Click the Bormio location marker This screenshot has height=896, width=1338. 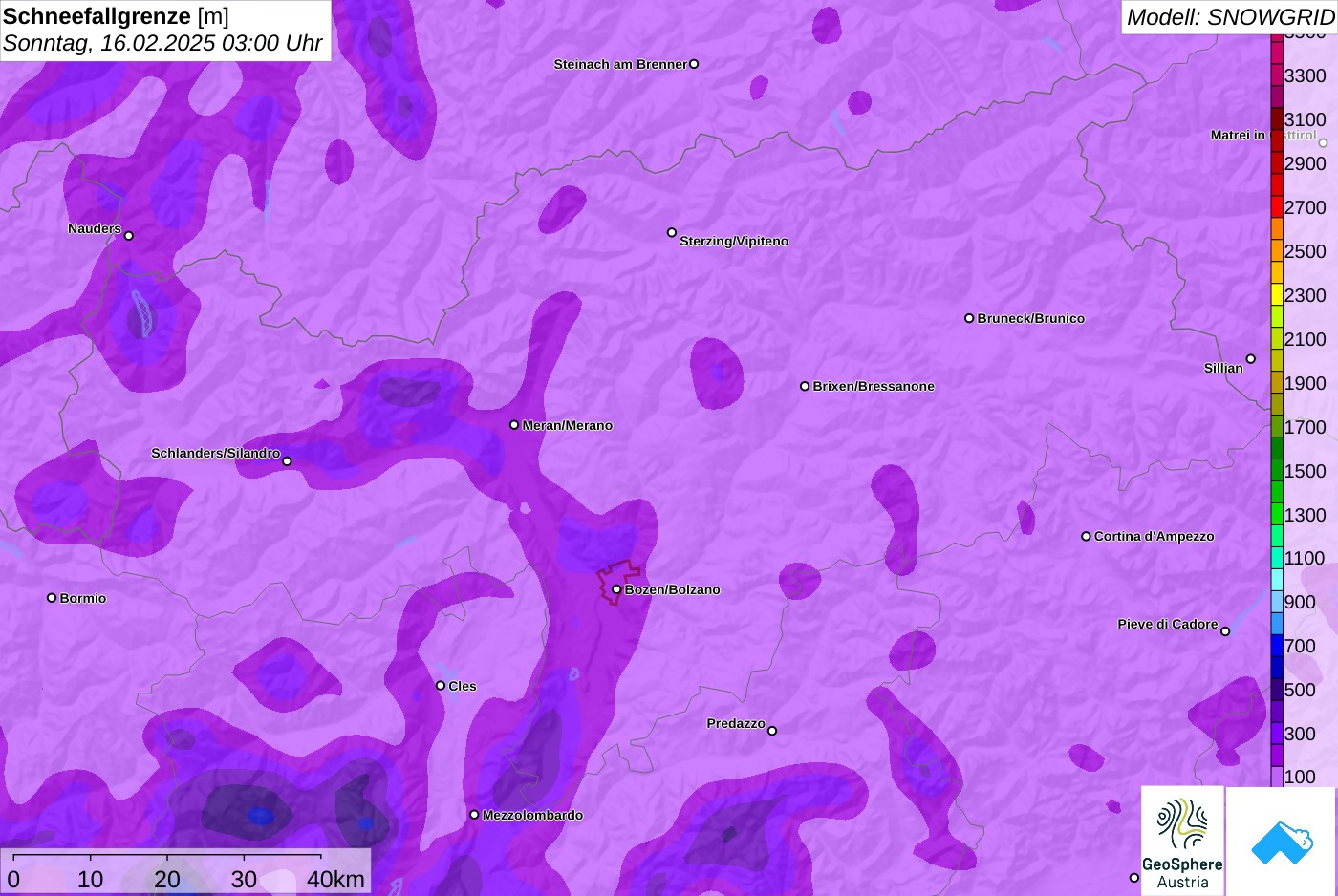tap(52, 598)
